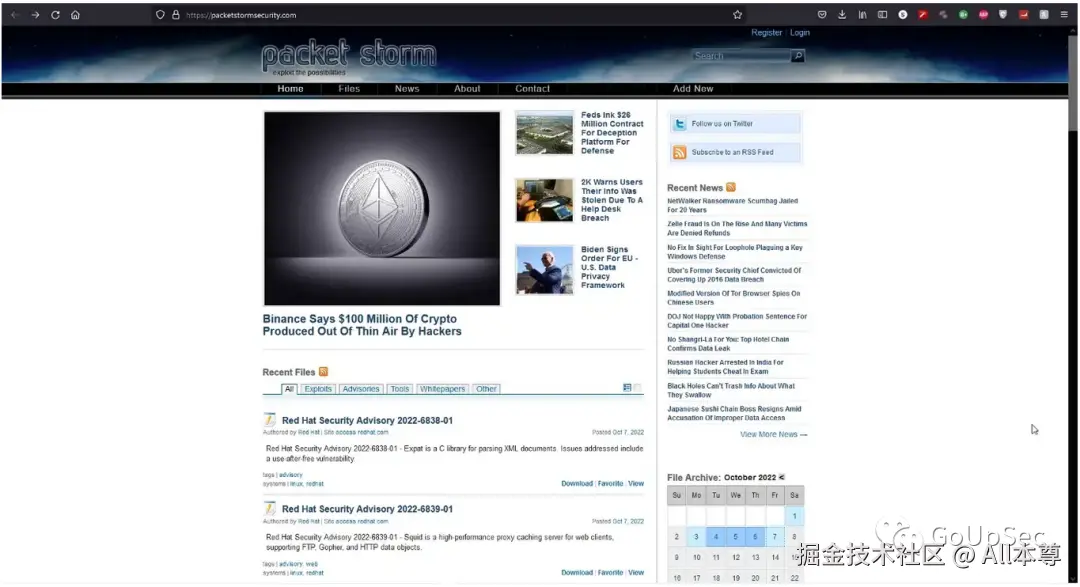Open Subscribe to an RSS Feed
The height and width of the screenshot is (587, 1080).
click(x=734, y=152)
